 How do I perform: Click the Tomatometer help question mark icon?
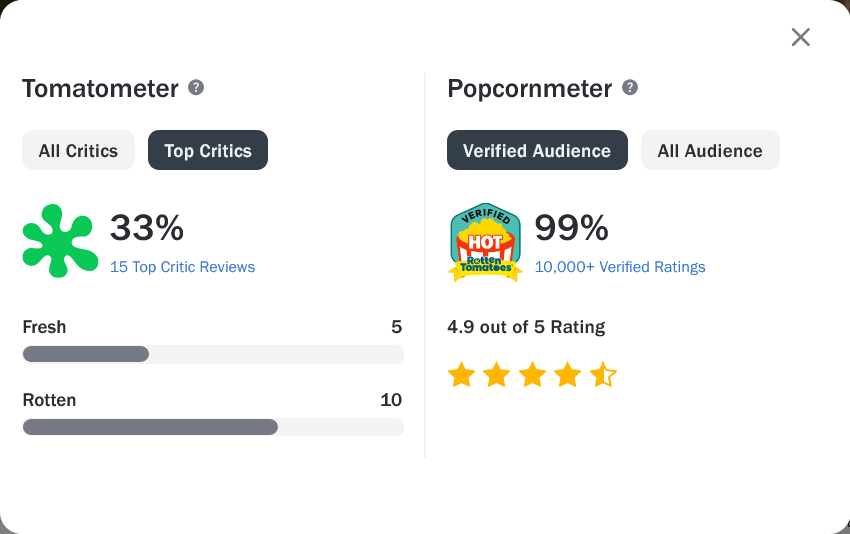point(196,87)
